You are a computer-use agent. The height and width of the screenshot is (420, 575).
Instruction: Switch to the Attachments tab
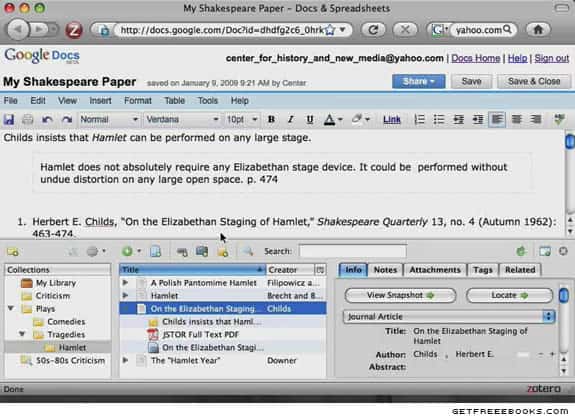[x=435, y=270]
